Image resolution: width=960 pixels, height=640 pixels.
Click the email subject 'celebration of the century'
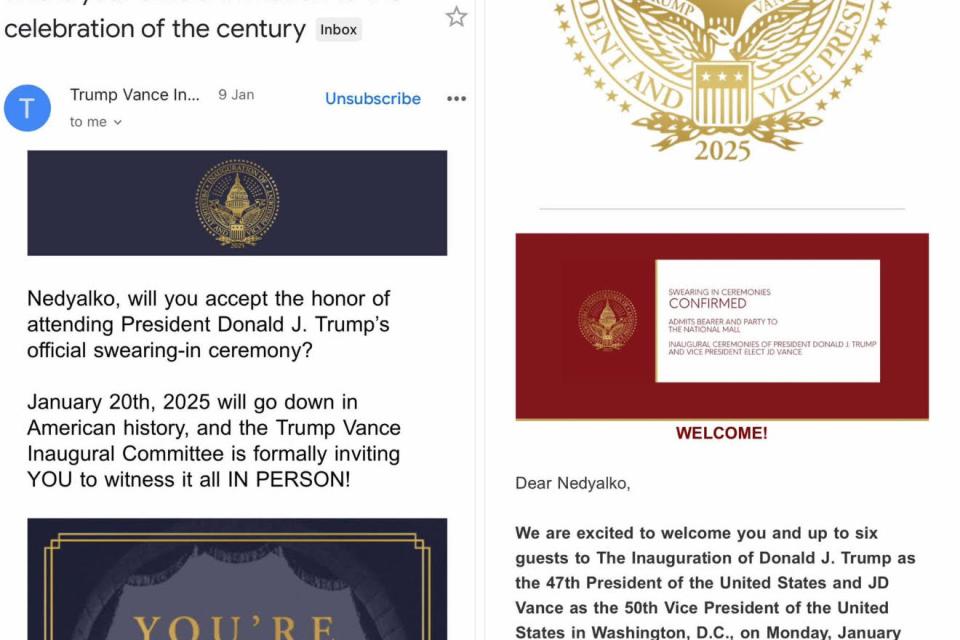point(154,29)
